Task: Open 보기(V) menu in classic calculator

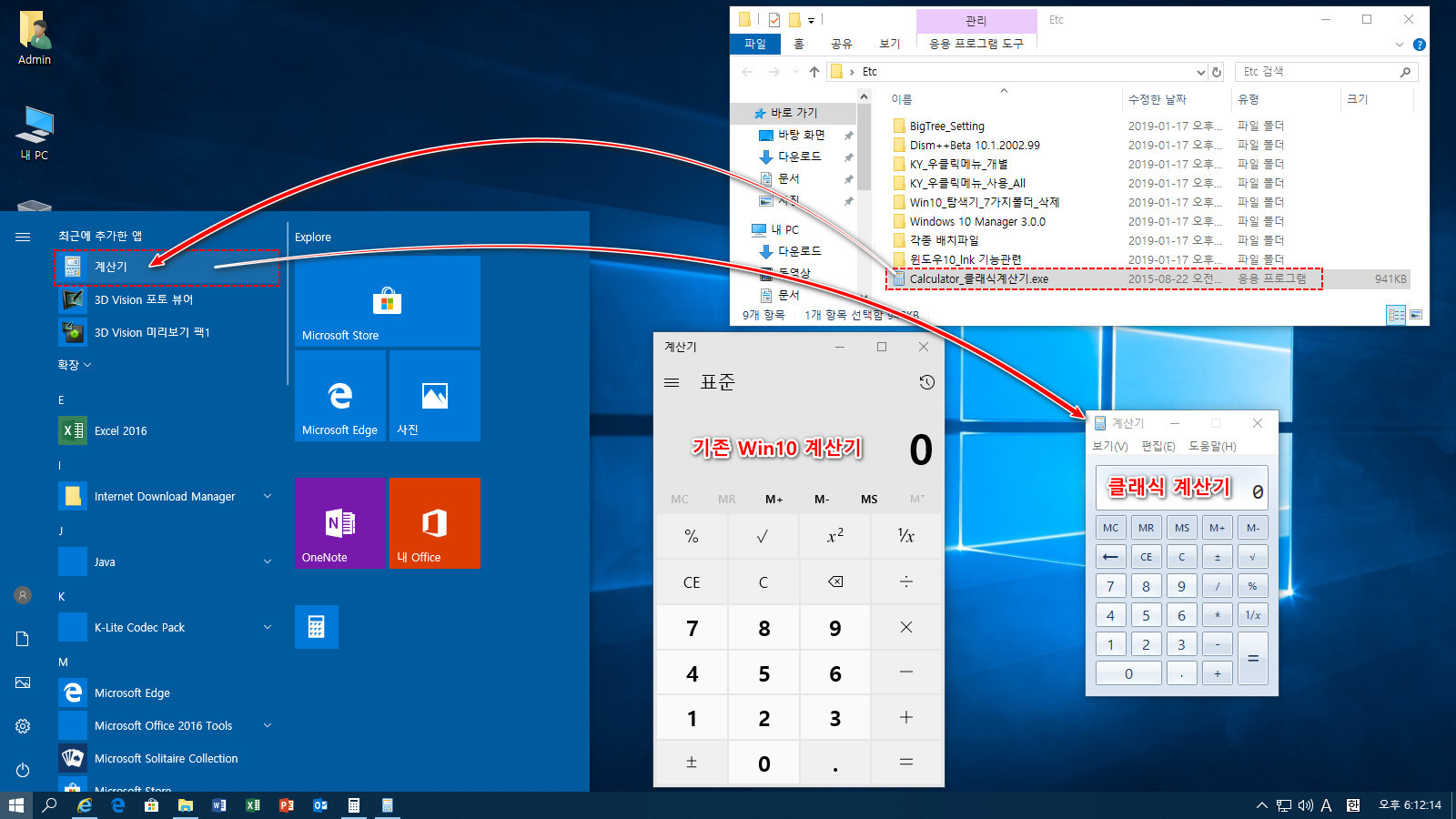Action: point(1110,447)
